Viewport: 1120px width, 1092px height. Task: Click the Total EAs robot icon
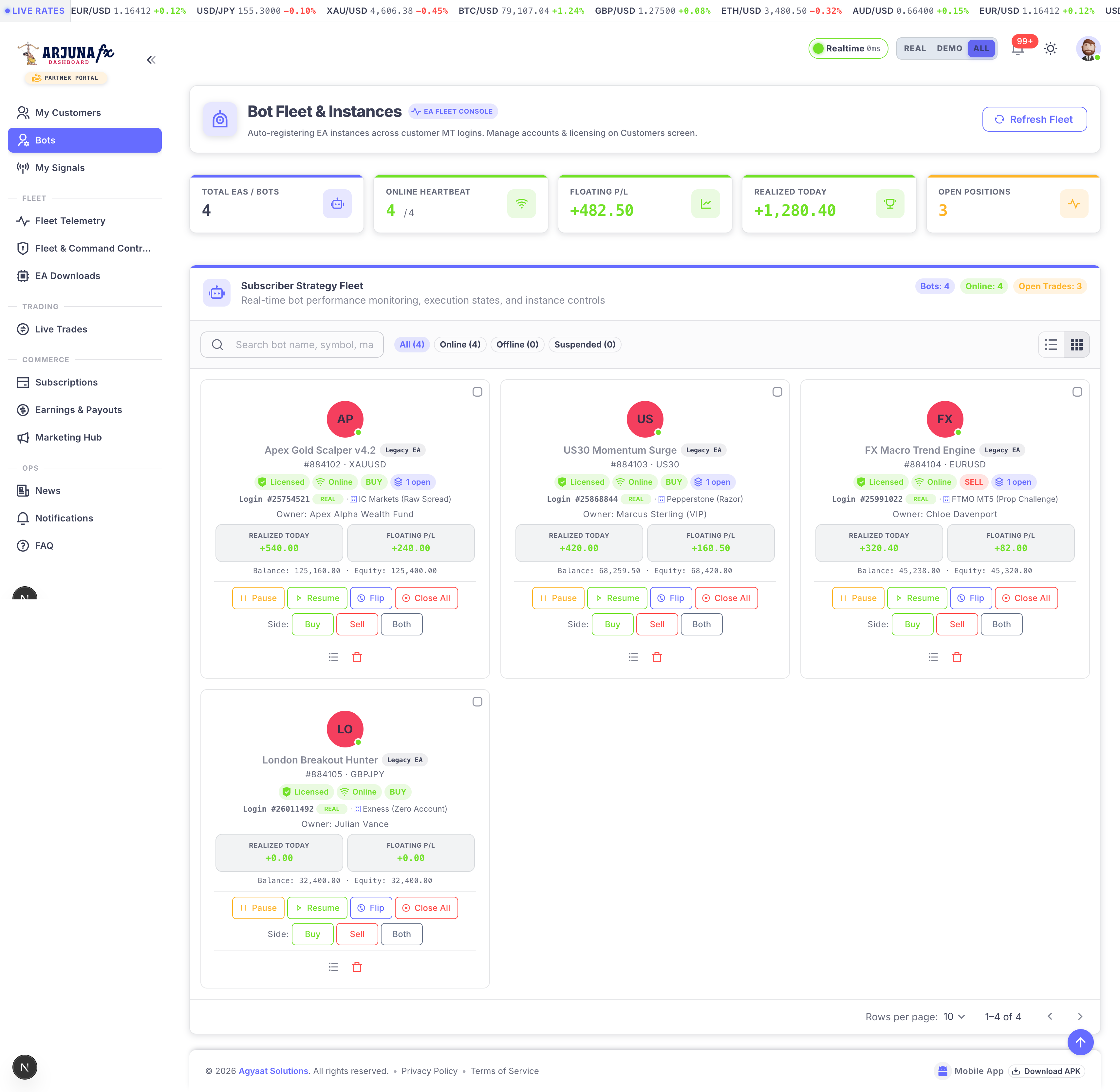pos(337,204)
